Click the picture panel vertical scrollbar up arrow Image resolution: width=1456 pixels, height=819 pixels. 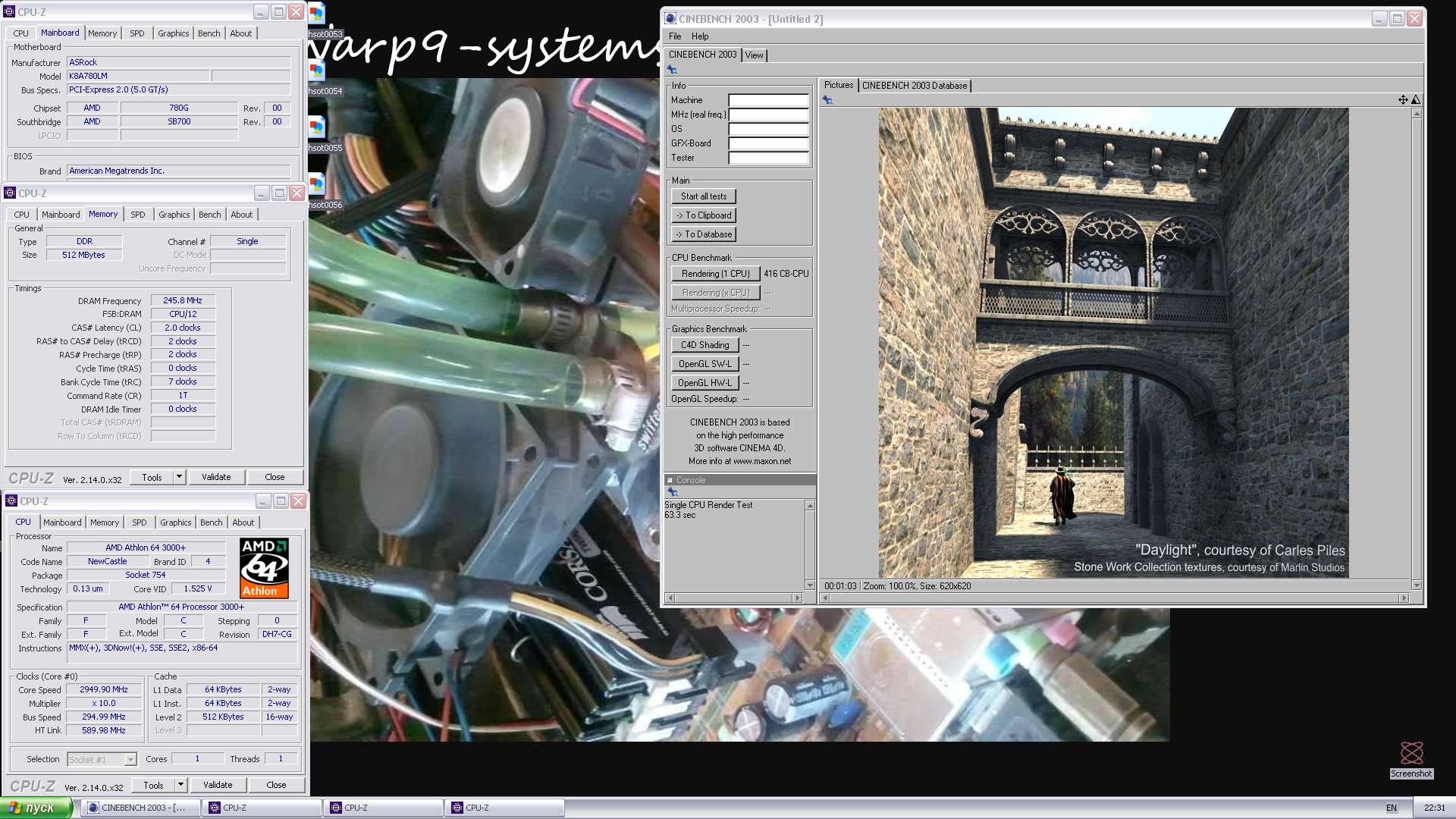coord(1416,113)
